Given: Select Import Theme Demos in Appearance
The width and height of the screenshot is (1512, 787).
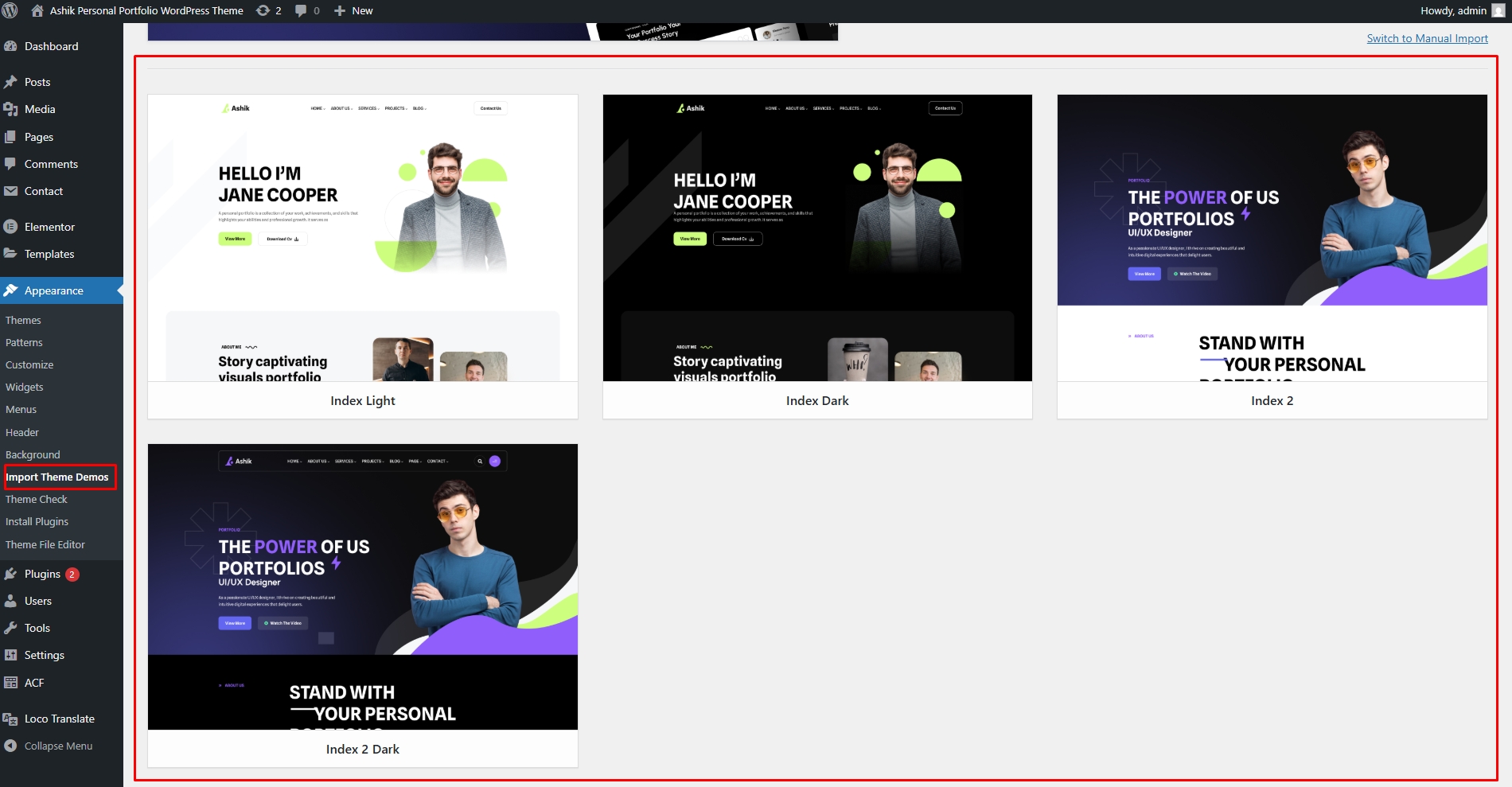Looking at the screenshot, I should 57,477.
